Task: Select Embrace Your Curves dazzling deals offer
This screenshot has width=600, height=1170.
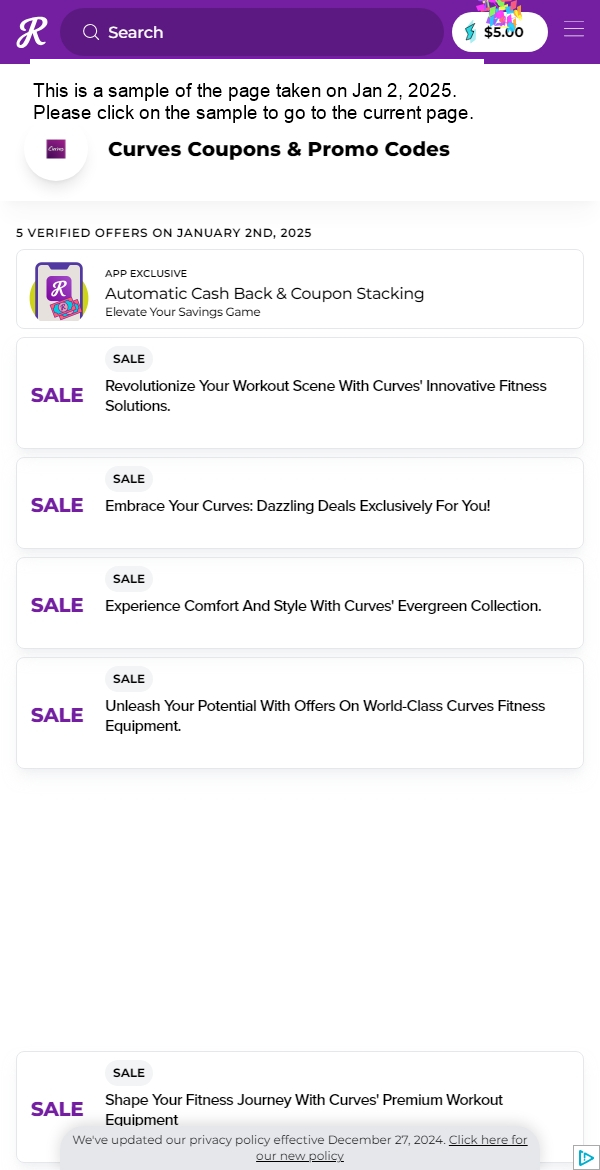Action: point(300,503)
